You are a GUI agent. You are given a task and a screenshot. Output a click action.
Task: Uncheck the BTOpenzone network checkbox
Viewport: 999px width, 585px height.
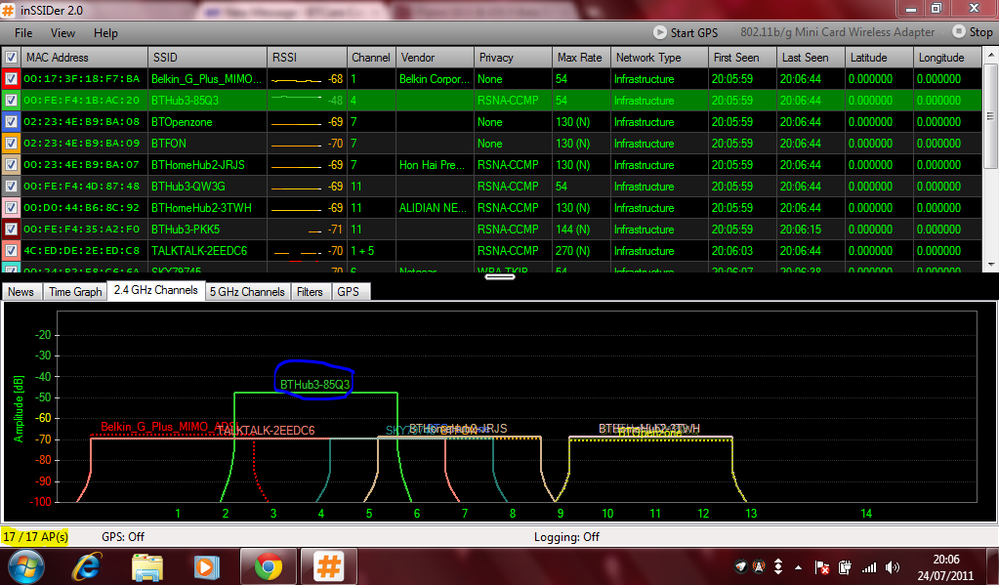[11, 122]
